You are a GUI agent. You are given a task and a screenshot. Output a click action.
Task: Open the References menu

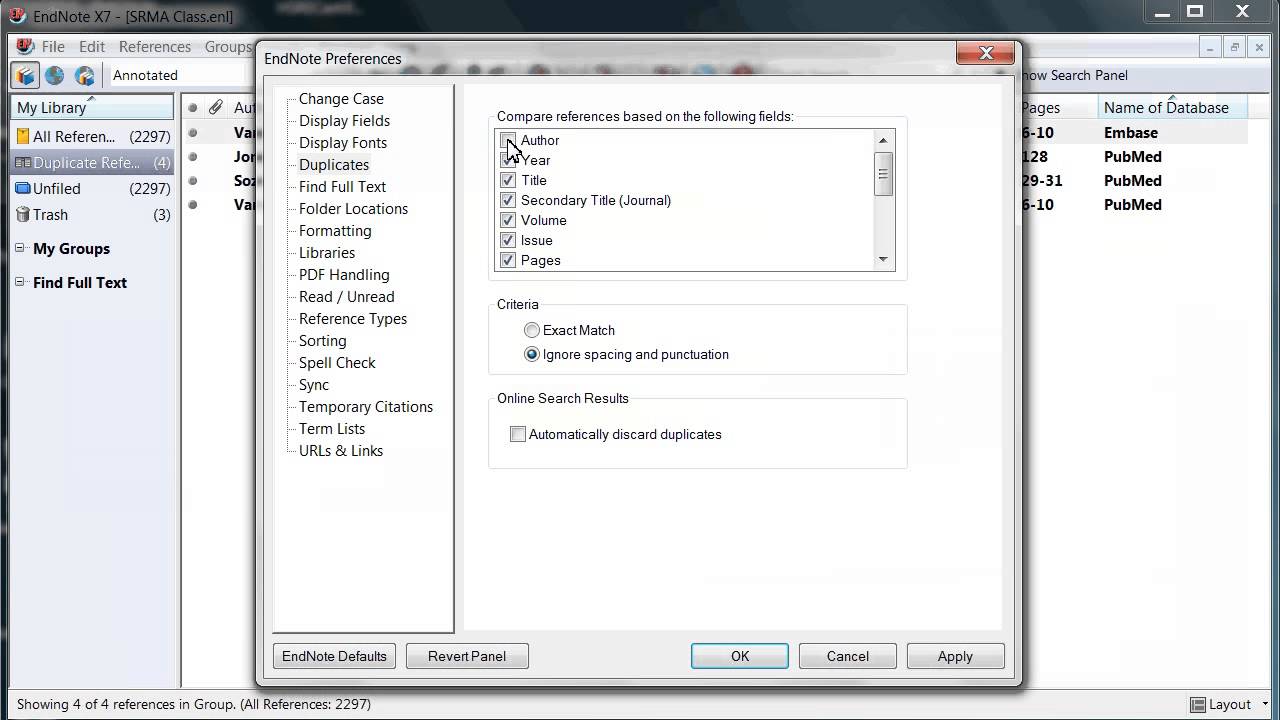click(154, 46)
